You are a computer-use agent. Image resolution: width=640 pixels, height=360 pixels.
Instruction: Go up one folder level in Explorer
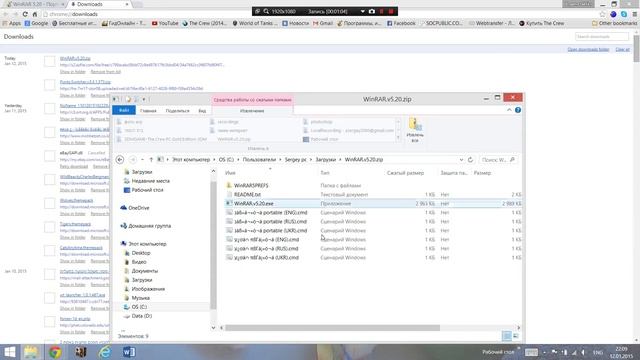coord(151,160)
